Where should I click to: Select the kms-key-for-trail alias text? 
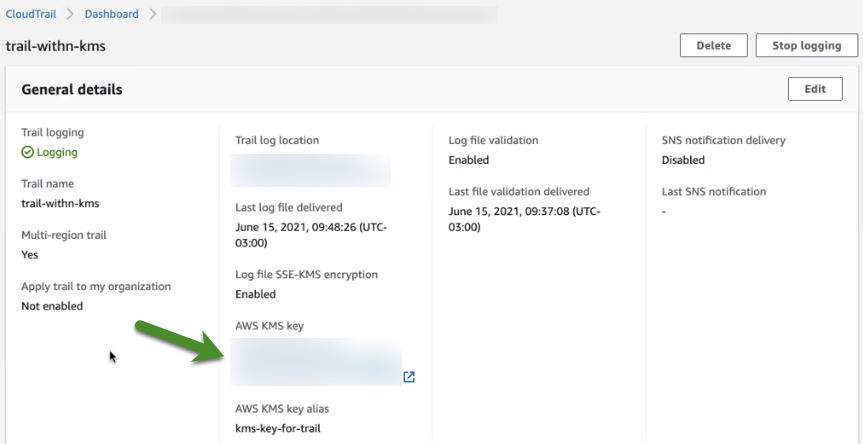pos(278,429)
